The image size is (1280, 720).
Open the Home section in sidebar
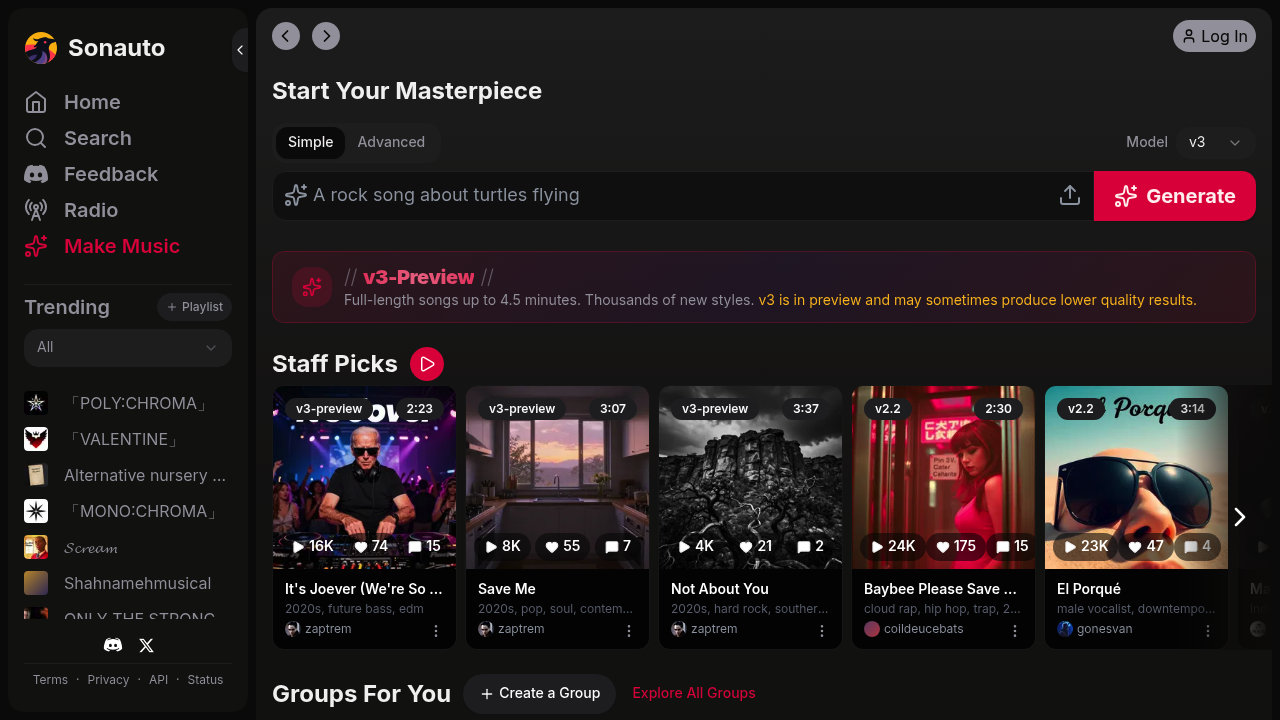(92, 102)
